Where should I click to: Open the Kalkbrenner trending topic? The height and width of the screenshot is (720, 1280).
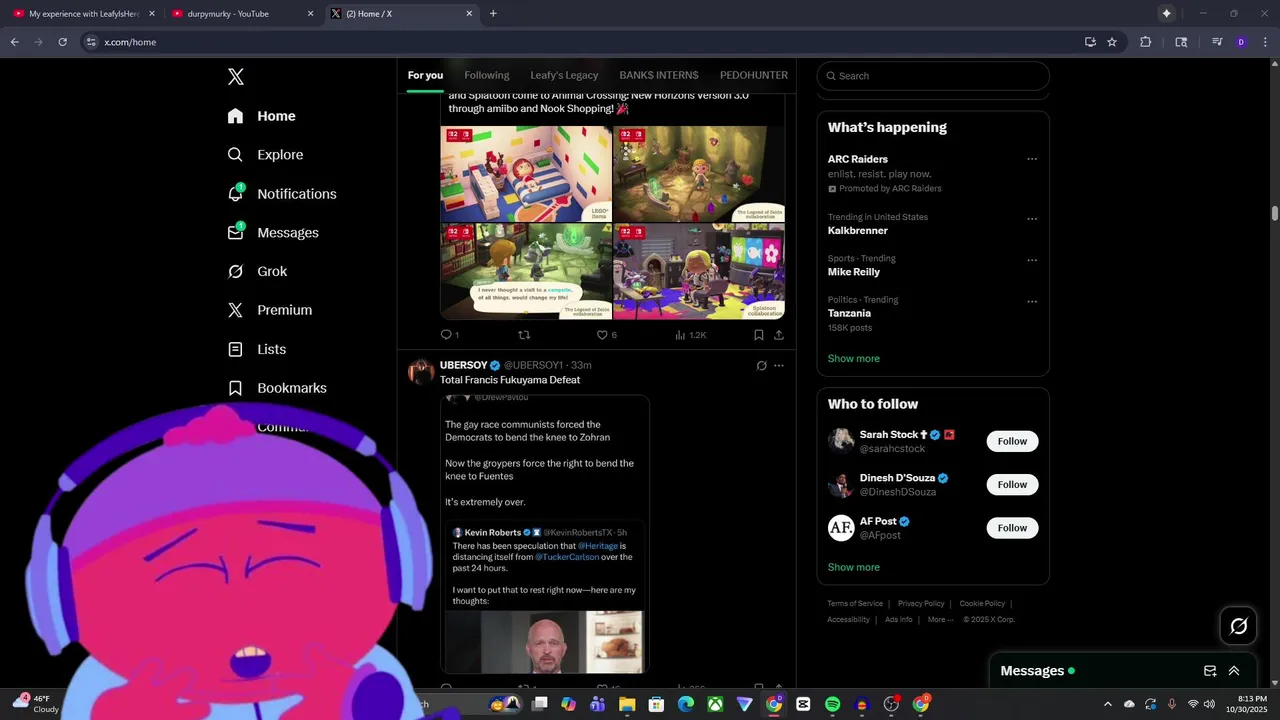click(858, 231)
